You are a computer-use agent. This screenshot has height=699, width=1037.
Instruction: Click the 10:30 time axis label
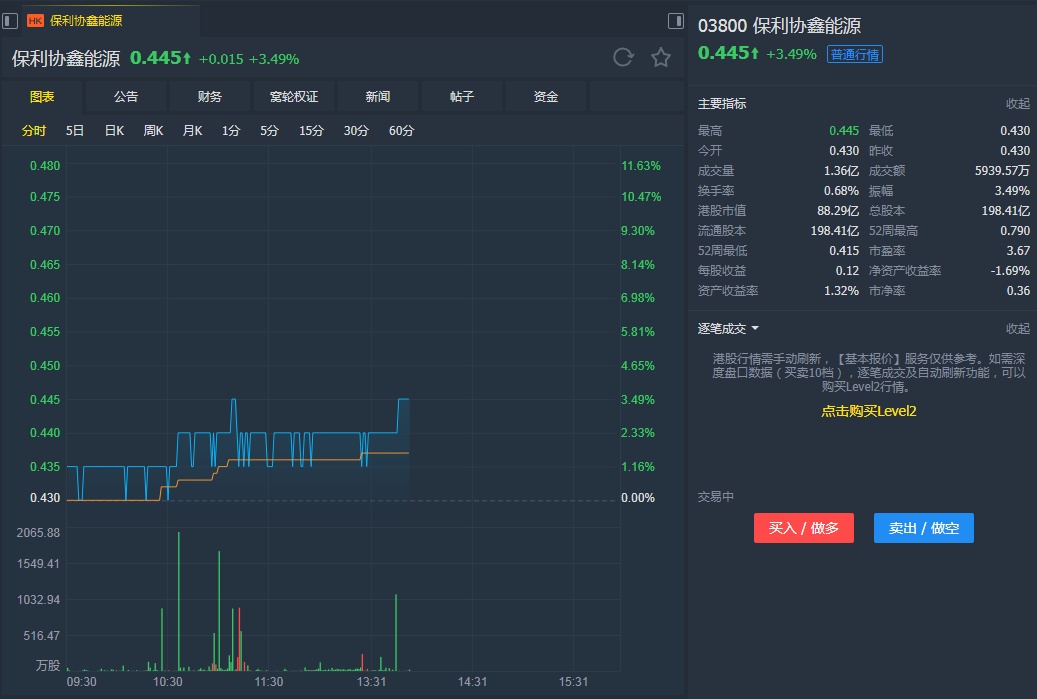point(167,681)
